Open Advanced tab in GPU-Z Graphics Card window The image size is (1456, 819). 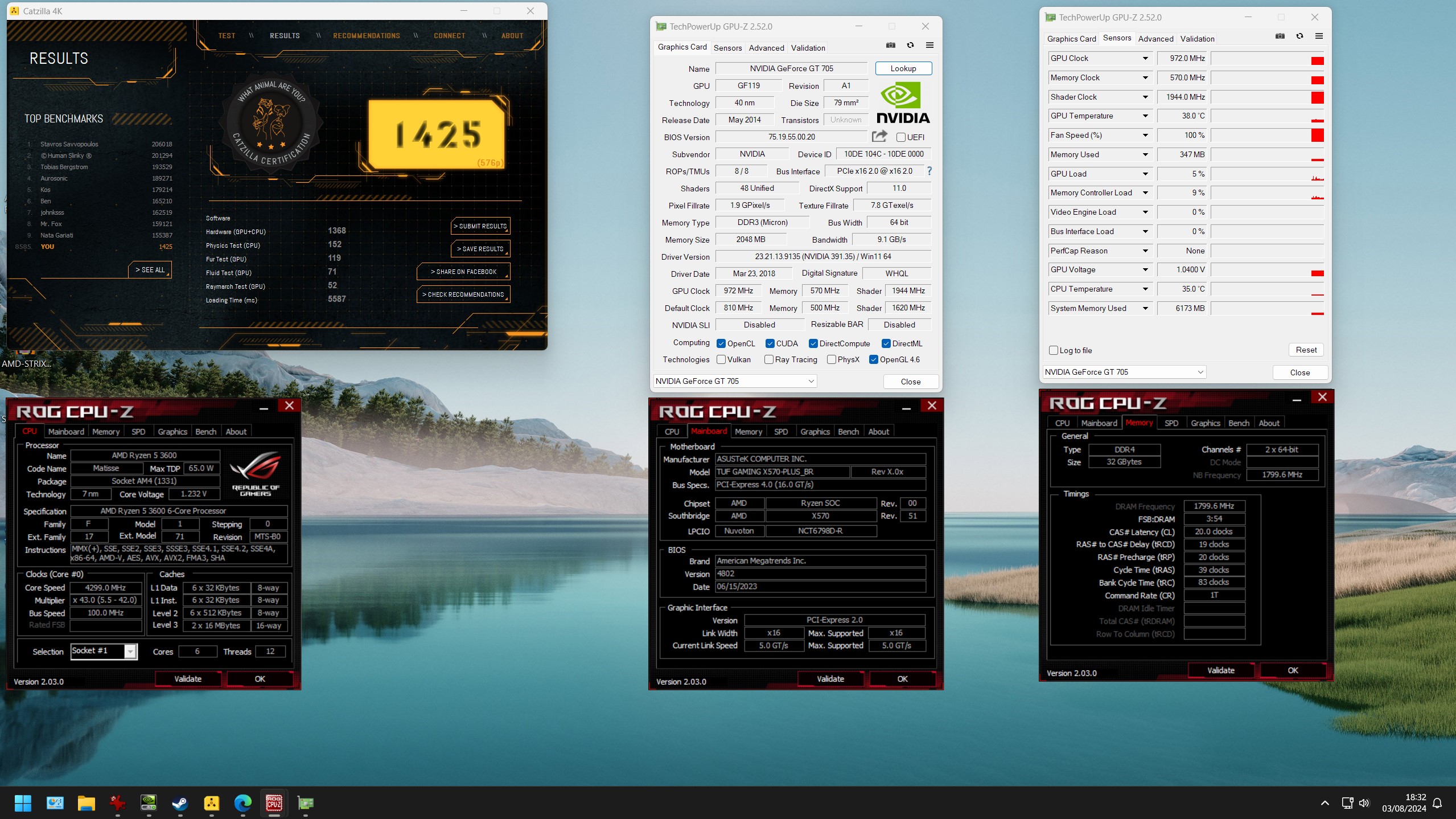[766, 48]
